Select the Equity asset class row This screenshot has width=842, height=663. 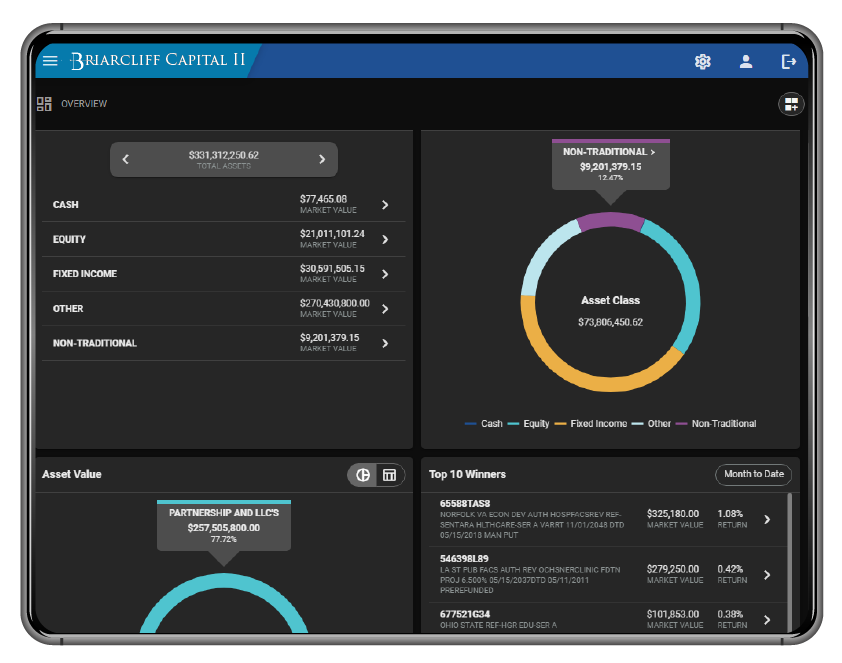pos(220,240)
